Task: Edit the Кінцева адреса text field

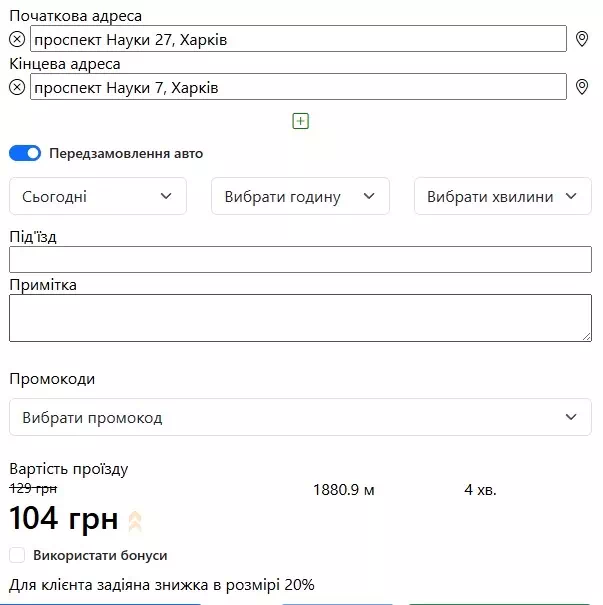Action: [x=298, y=88]
